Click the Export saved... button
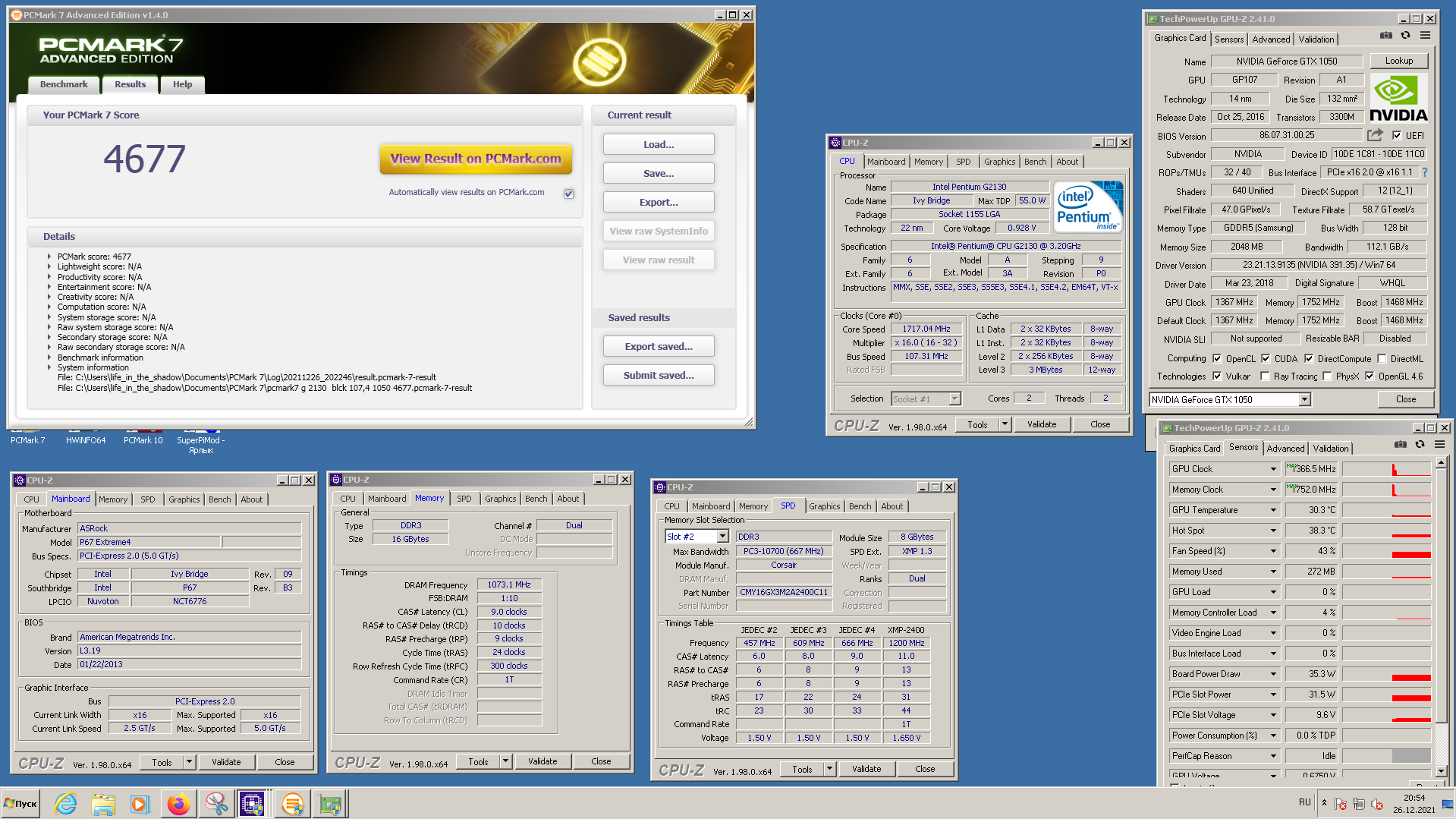Image resolution: width=1456 pixels, height=819 pixels. tap(659, 347)
